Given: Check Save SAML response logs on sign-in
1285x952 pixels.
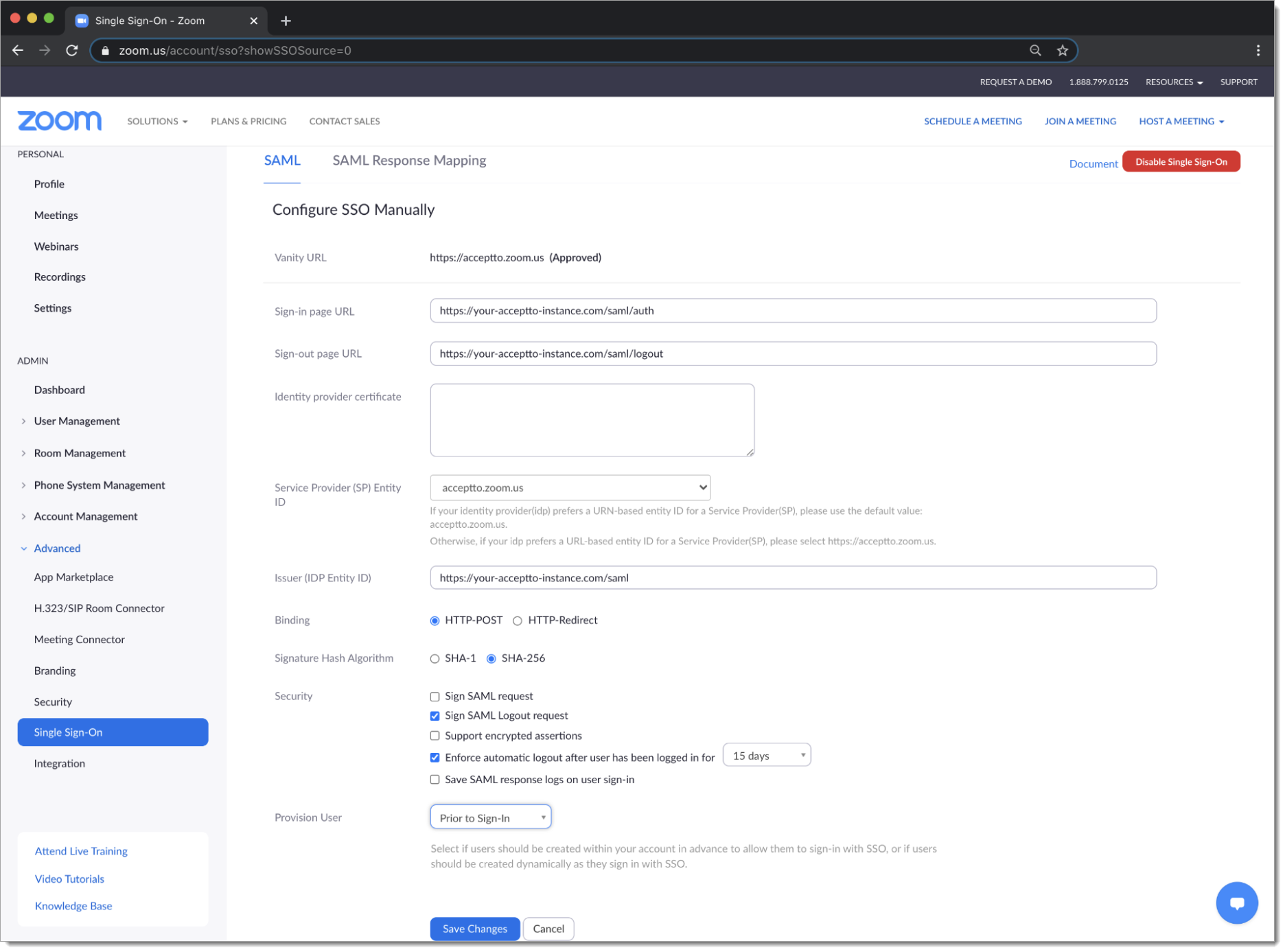Looking at the screenshot, I should (435, 780).
